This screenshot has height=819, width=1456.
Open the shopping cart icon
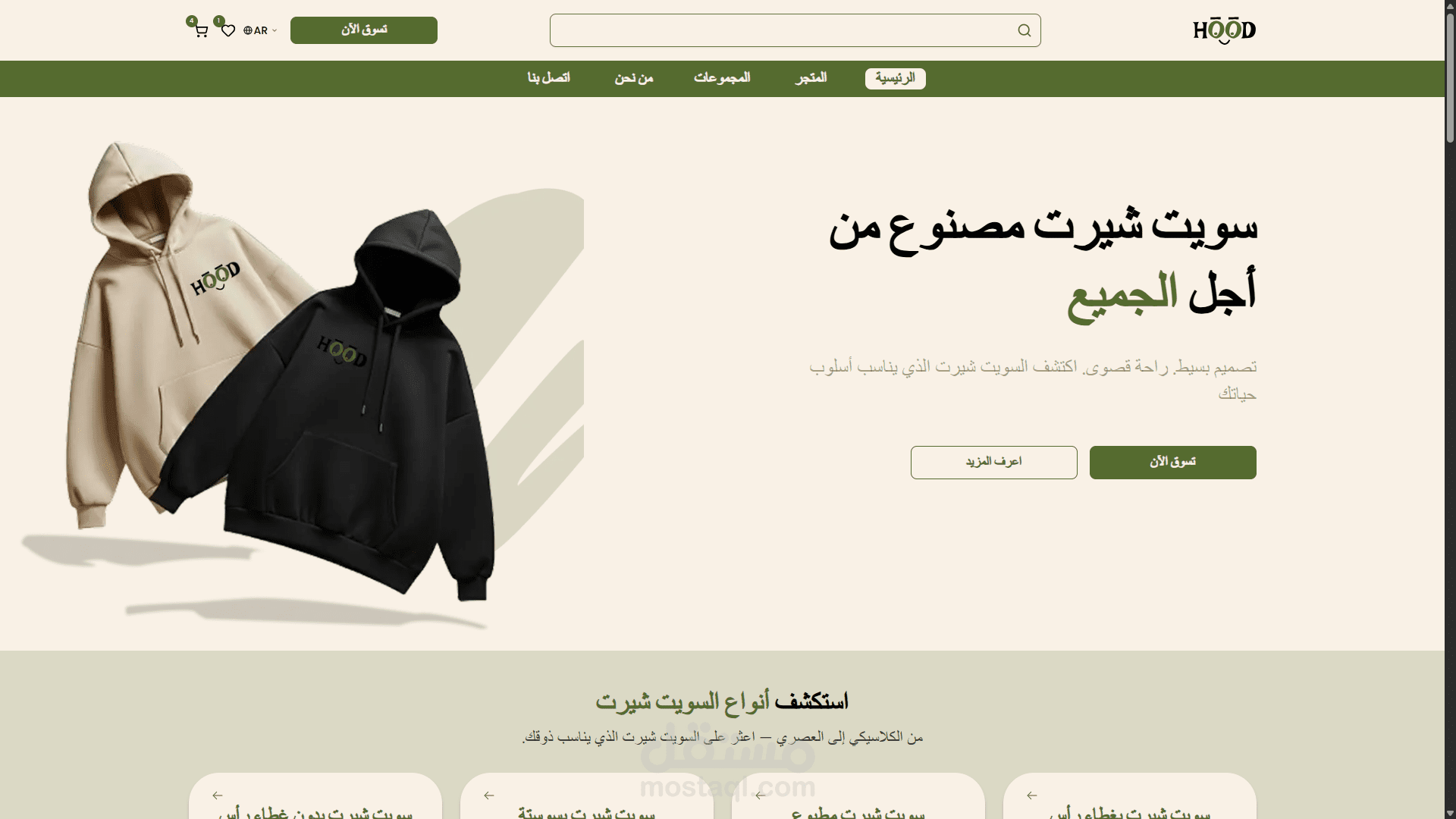(x=201, y=31)
